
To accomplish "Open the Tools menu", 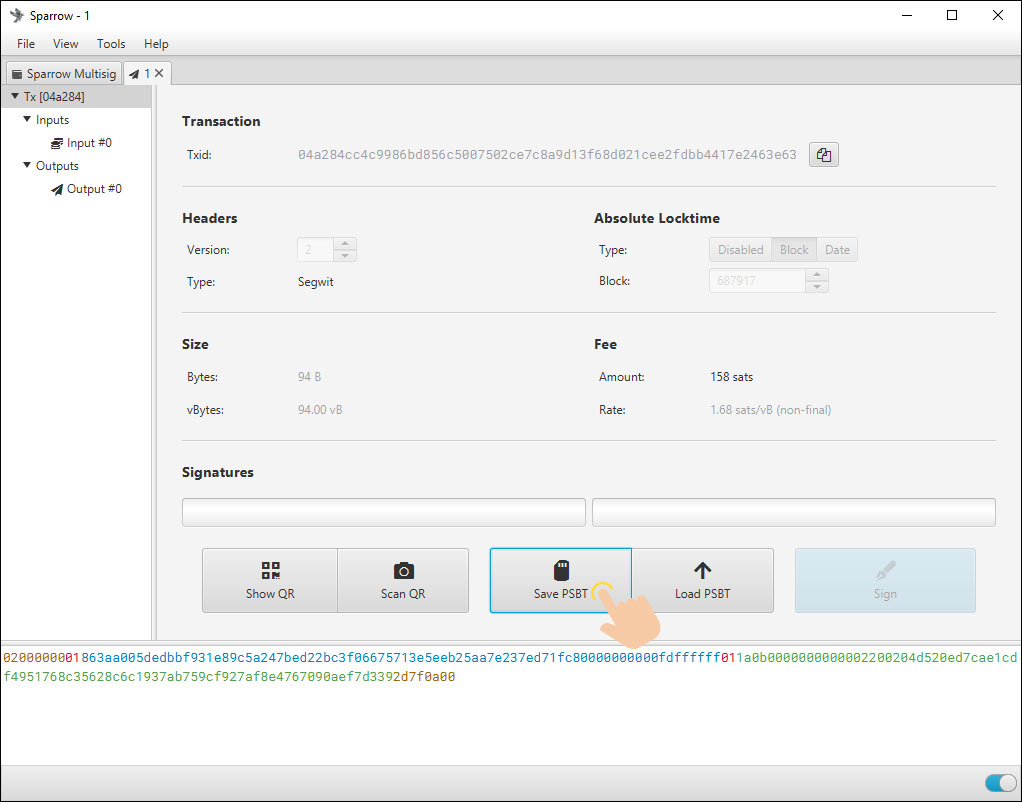I will (111, 44).
